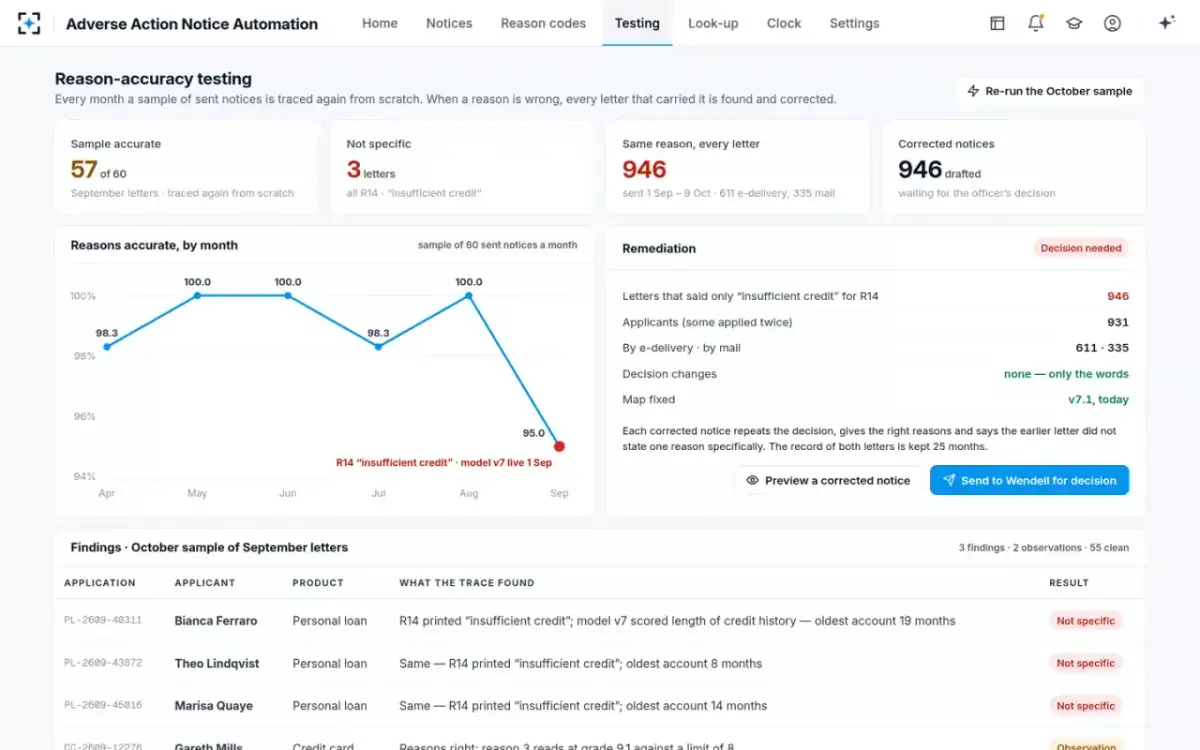
Task: Click the 931 applicants value
Action: pos(1118,322)
